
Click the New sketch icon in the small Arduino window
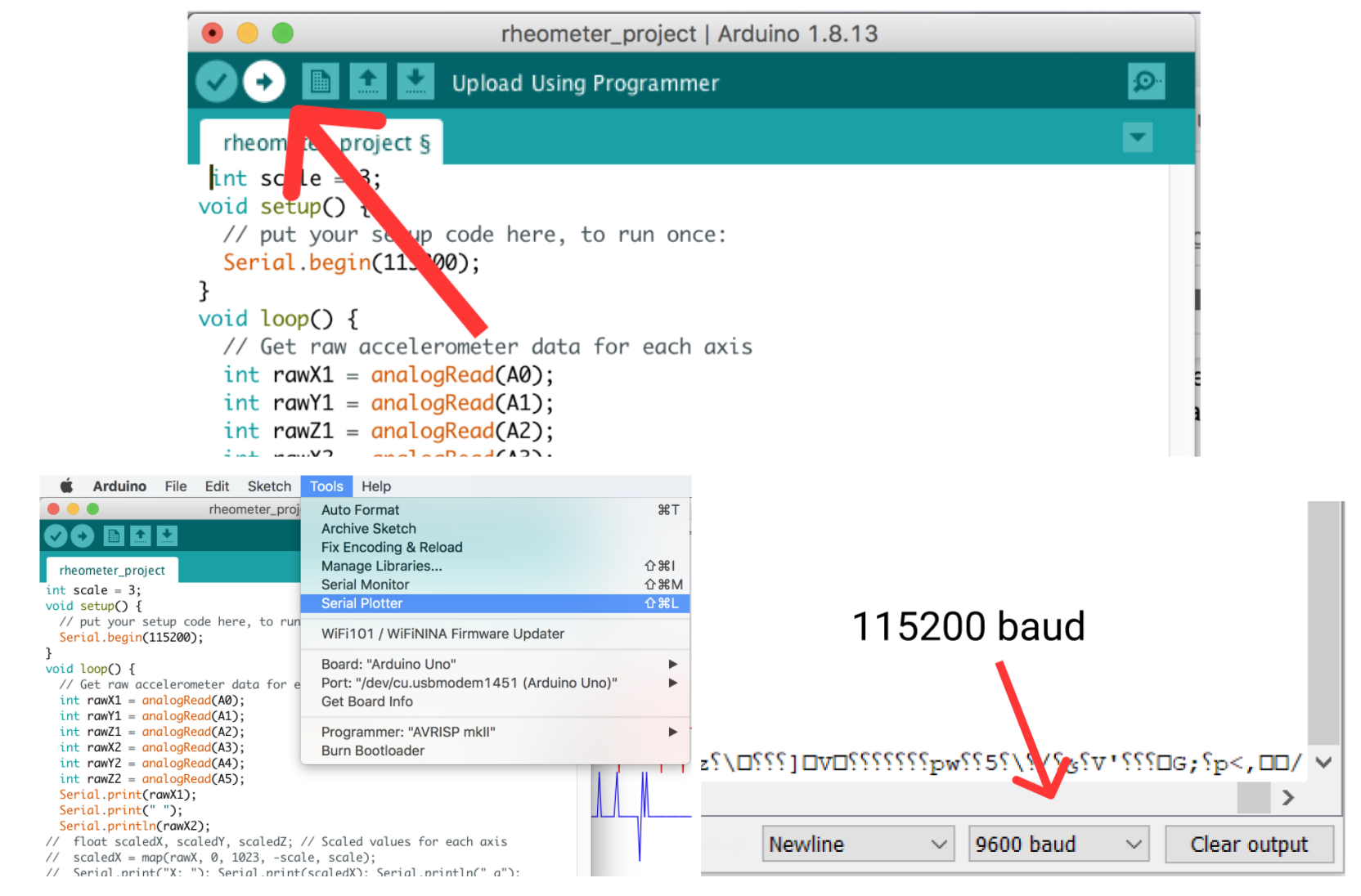coord(114,536)
